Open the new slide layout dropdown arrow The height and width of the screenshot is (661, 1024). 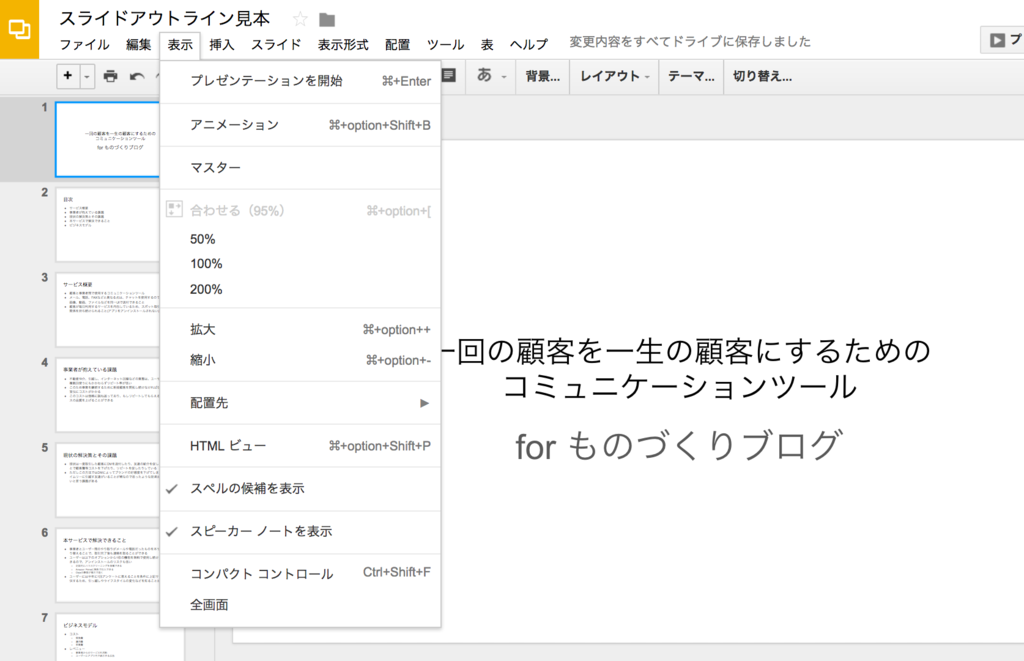pyautogui.click(x=87, y=76)
